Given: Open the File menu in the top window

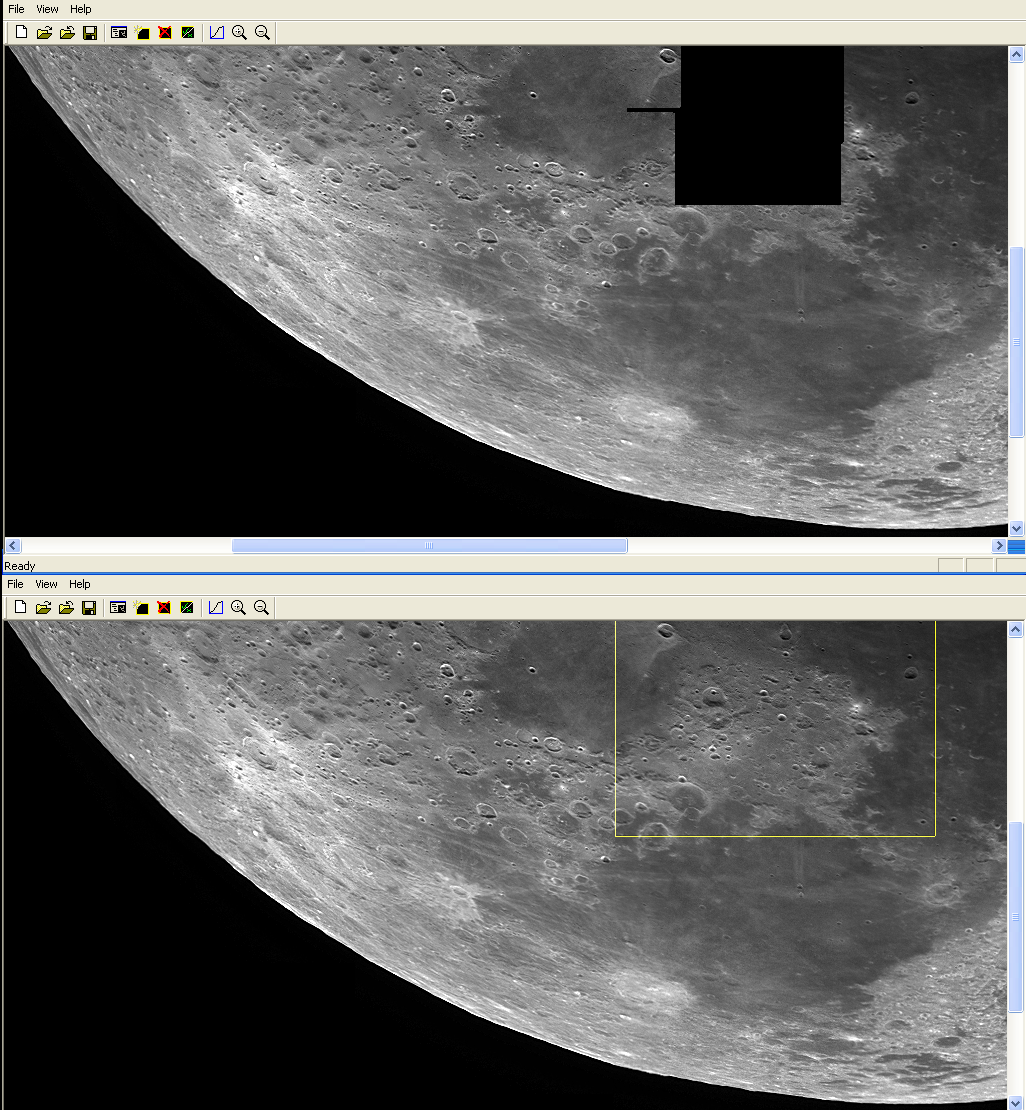Looking at the screenshot, I should 16,9.
